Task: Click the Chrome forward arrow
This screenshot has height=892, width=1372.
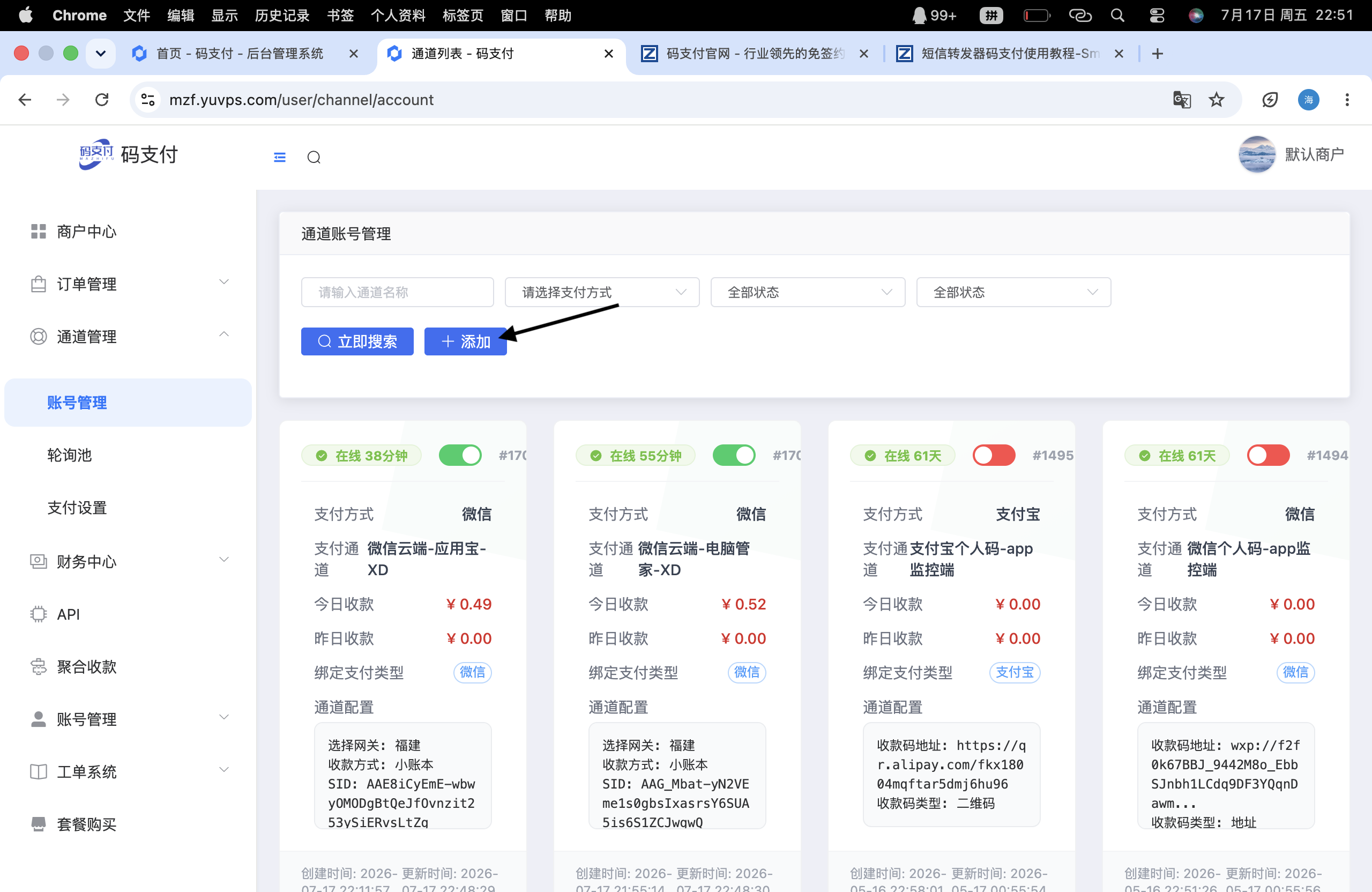Action: 63,100
